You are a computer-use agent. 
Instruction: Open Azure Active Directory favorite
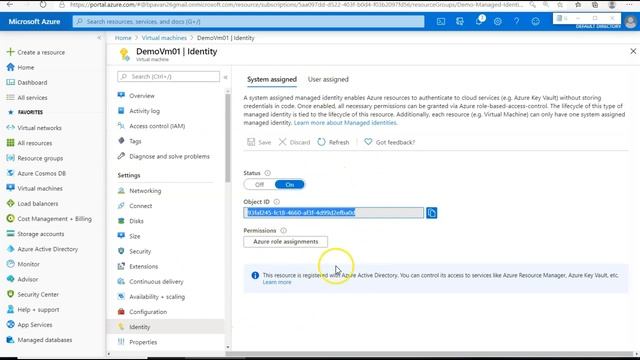[x=42, y=249]
